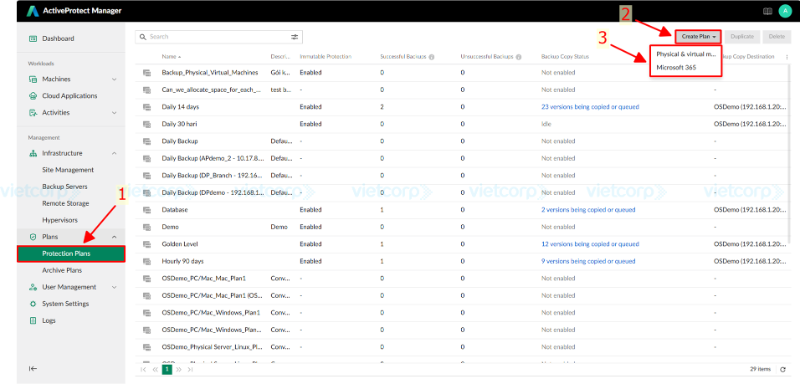This screenshot has width=800, height=384.
Task: Collapse the sidebar with arrow icon
Action: tap(33, 369)
